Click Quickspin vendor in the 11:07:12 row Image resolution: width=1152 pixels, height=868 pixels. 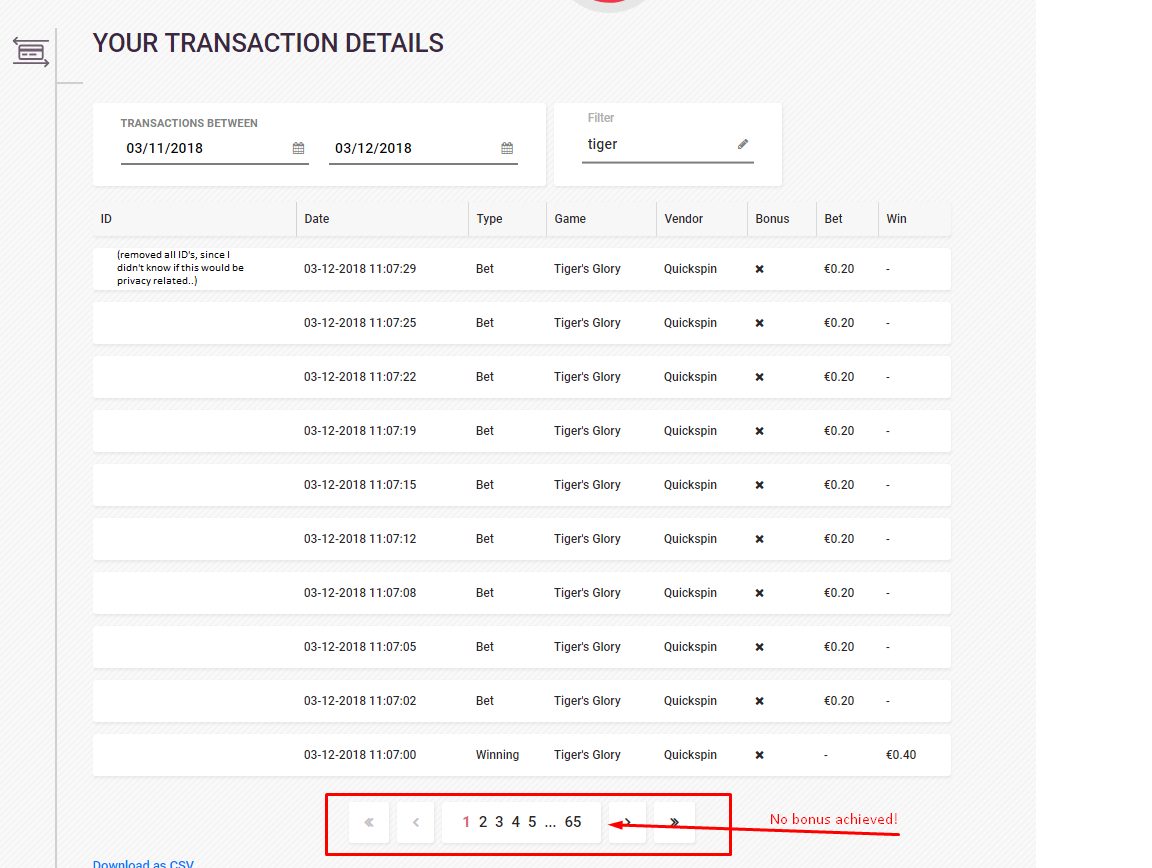[x=690, y=539]
